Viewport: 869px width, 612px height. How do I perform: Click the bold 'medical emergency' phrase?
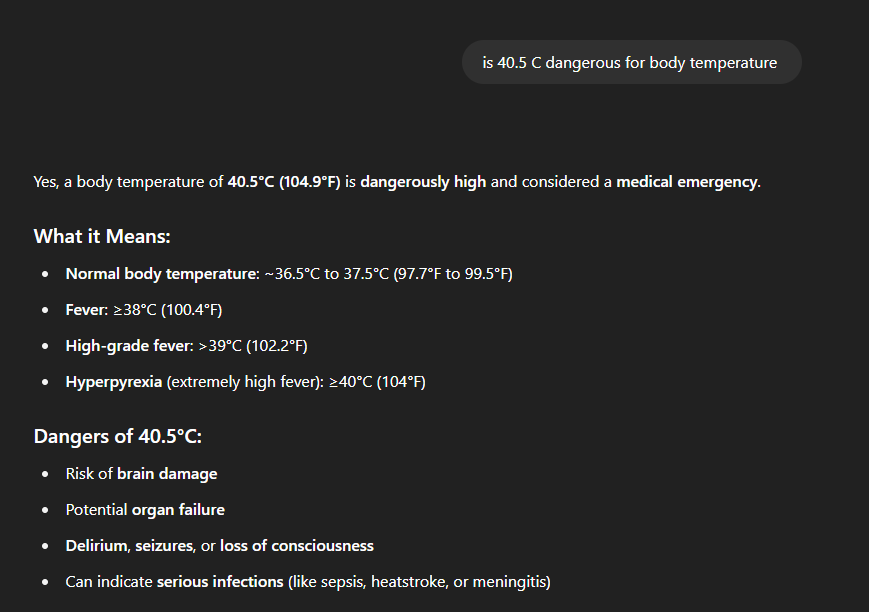[687, 182]
